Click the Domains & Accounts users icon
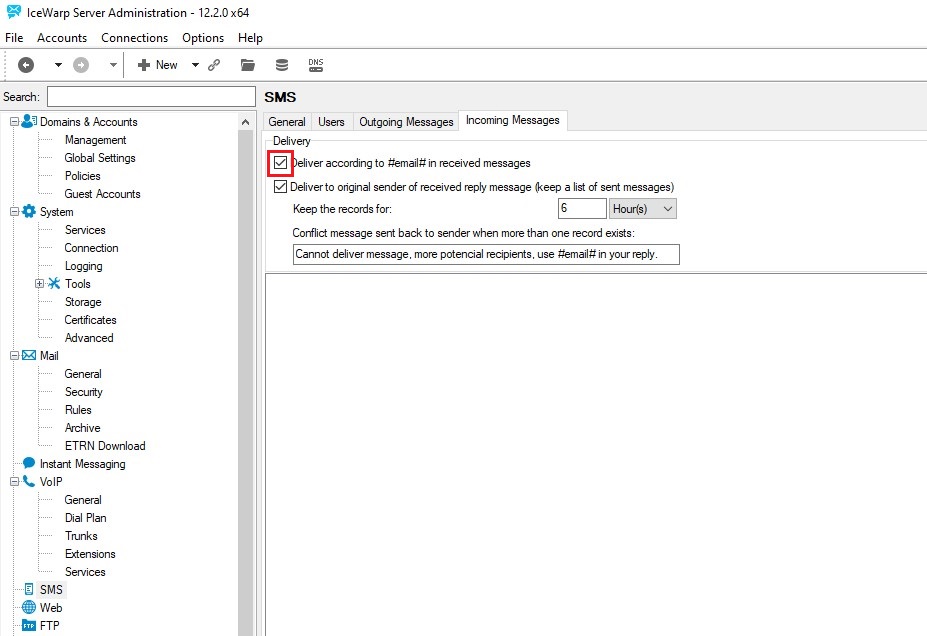This screenshot has width=927, height=636. coord(29,121)
